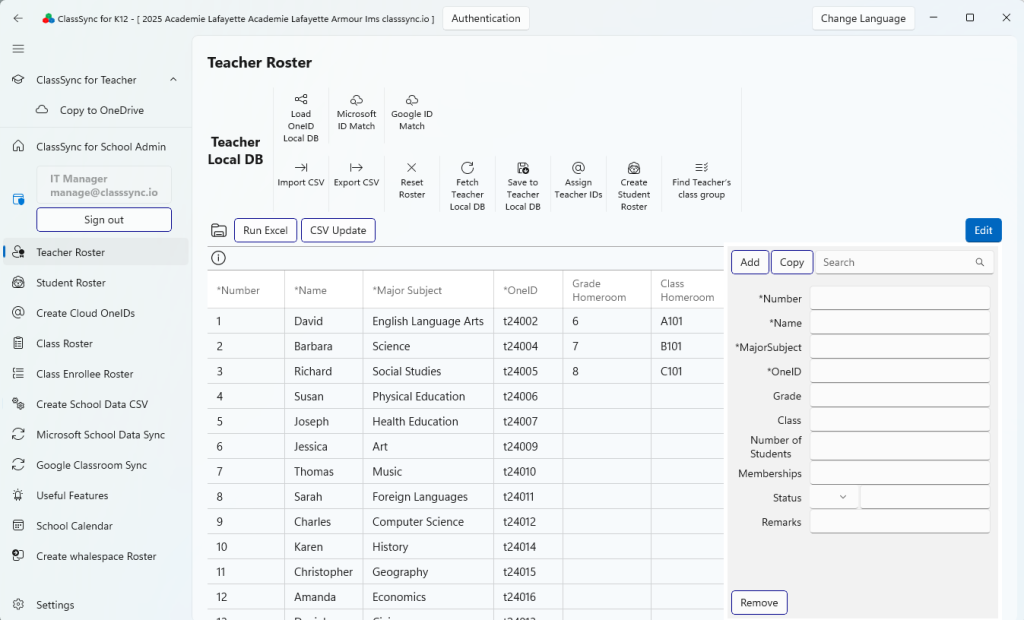This screenshot has height=620, width=1024.
Task: Select the Richard Social Studies row
Action: tap(465, 371)
